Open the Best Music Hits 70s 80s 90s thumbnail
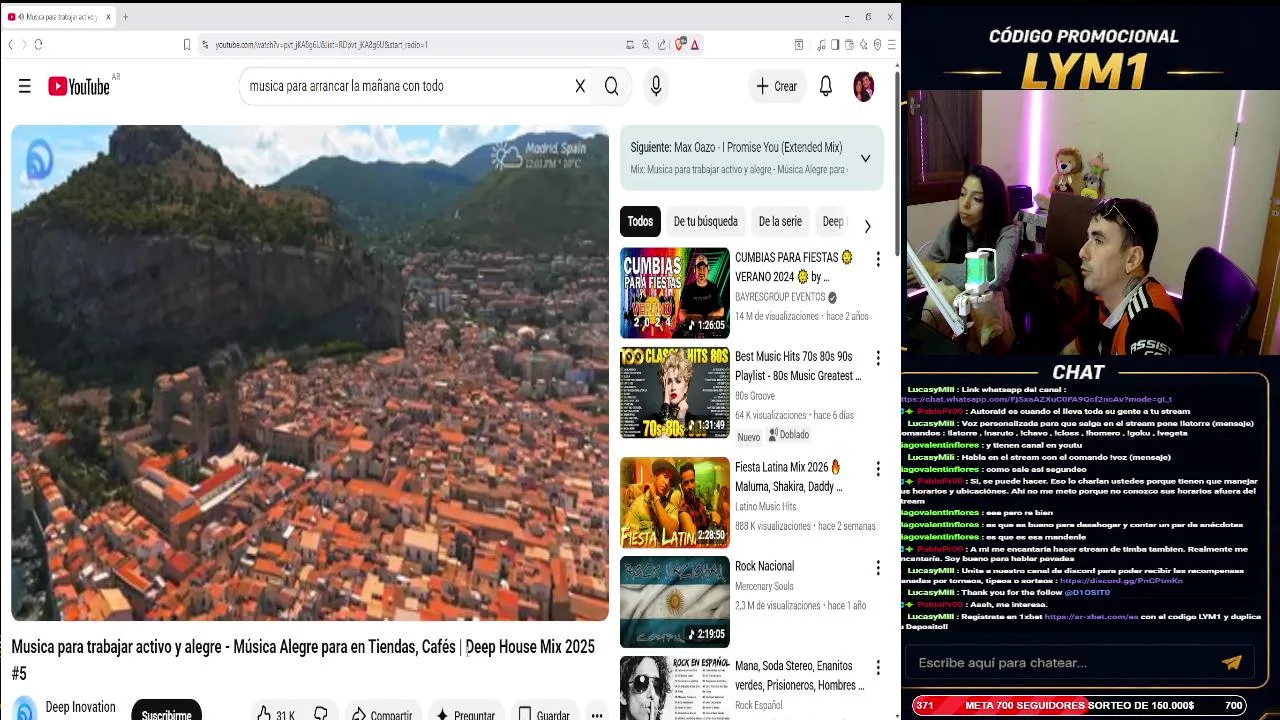Screen dimensions: 1280x720 (x=675, y=393)
